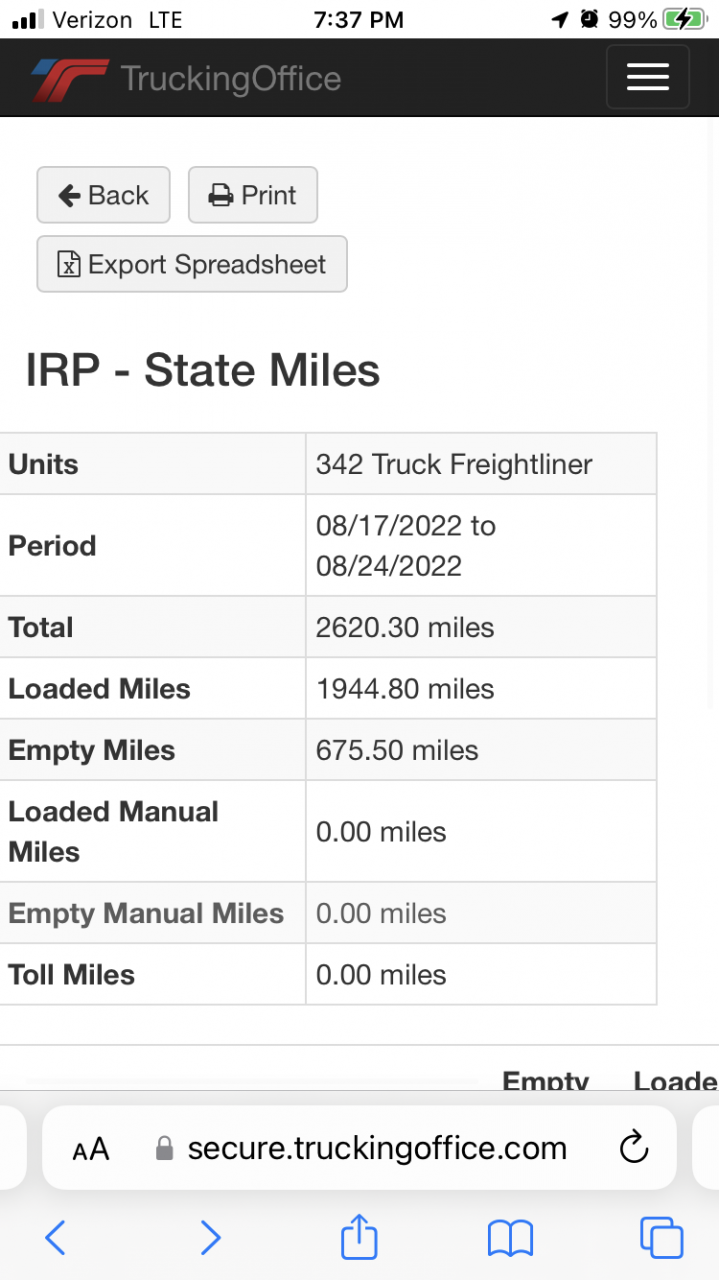The height and width of the screenshot is (1280, 719).
Task: Tap the IRP - State Miles heading
Action: click(203, 370)
